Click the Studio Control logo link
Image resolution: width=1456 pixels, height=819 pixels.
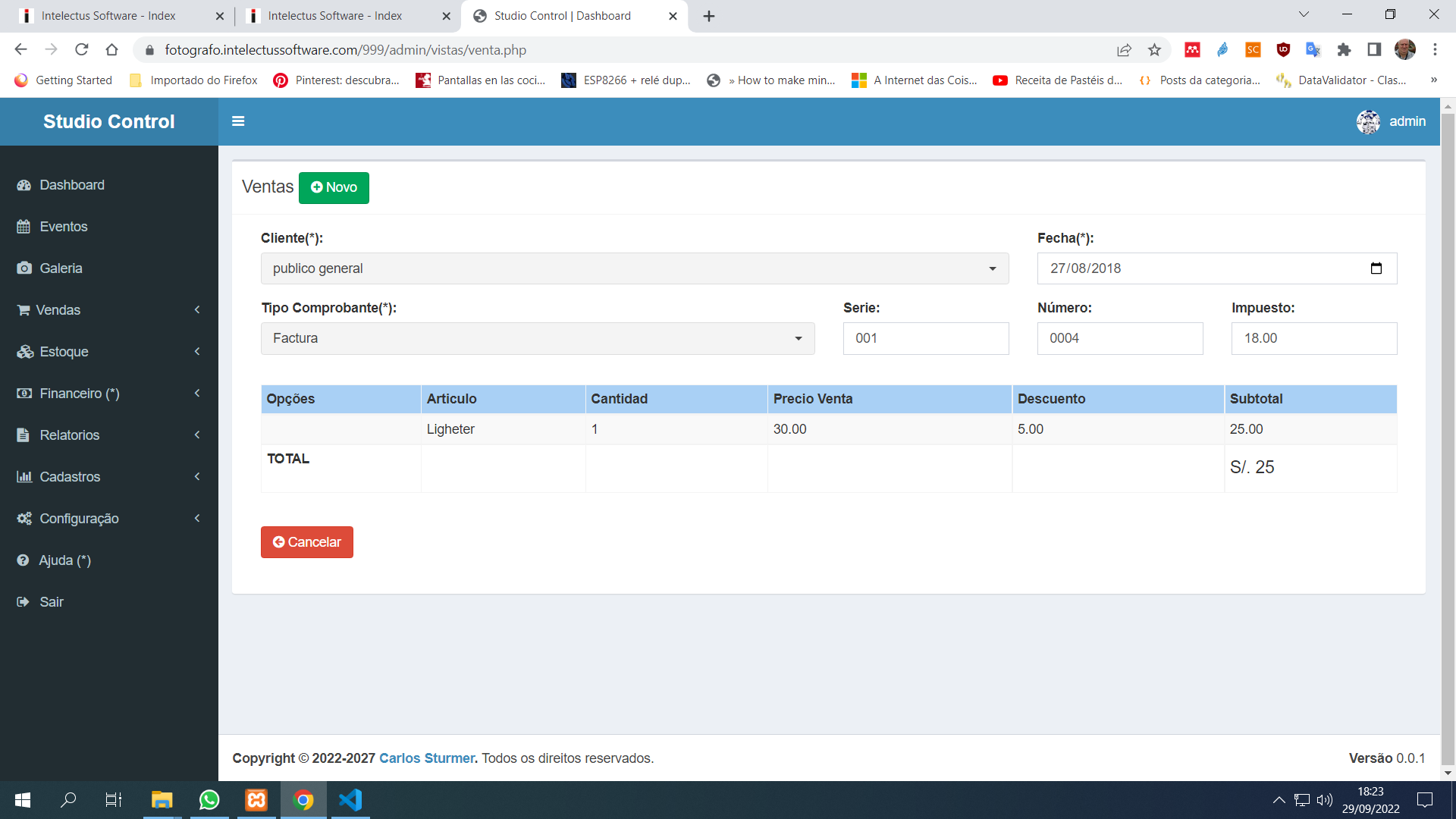[109, 121]
